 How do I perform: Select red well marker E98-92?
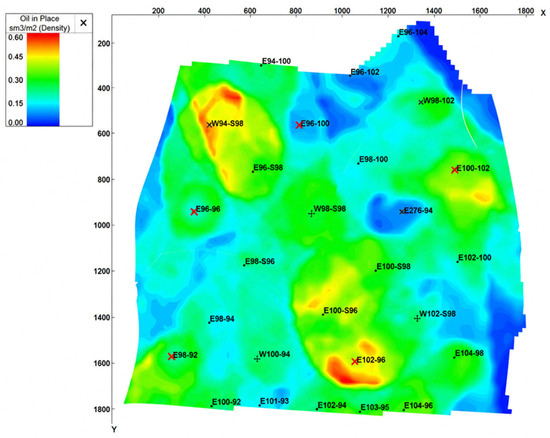171,357
